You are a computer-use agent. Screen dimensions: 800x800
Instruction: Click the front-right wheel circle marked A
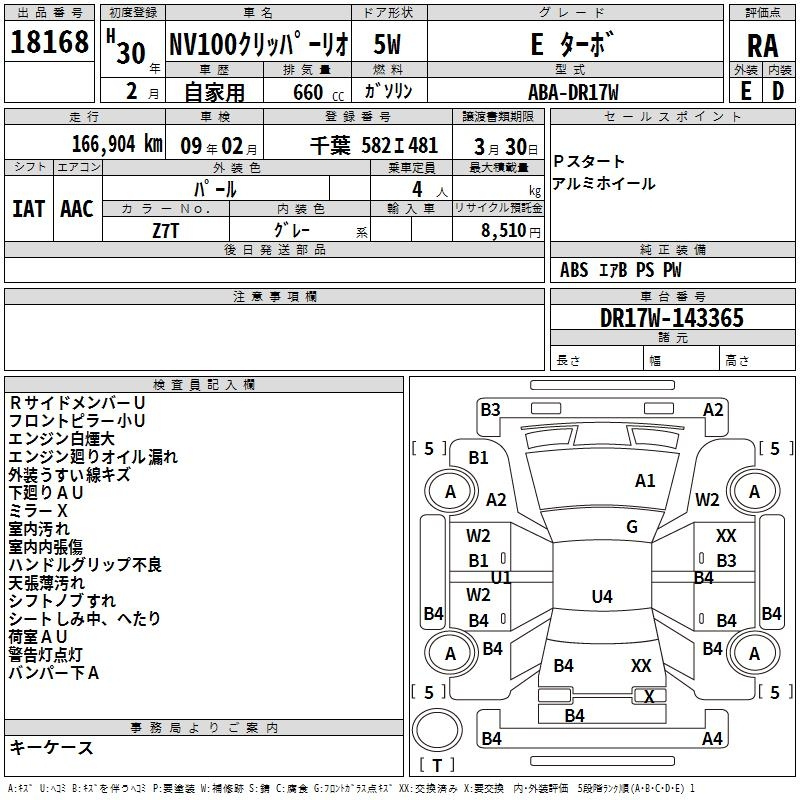point(754,491)
